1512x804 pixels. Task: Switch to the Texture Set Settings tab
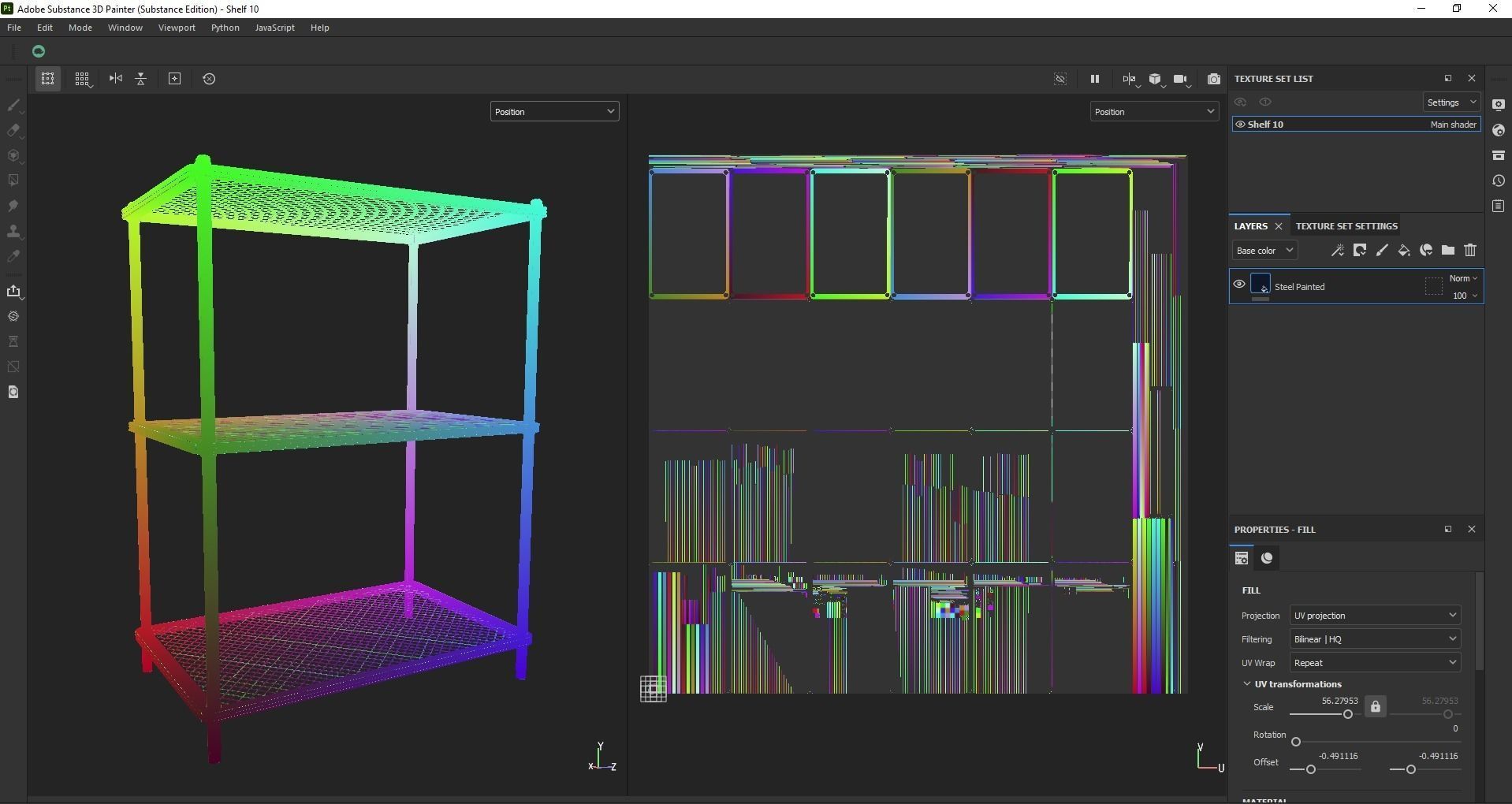click(x=1346, y=226)
